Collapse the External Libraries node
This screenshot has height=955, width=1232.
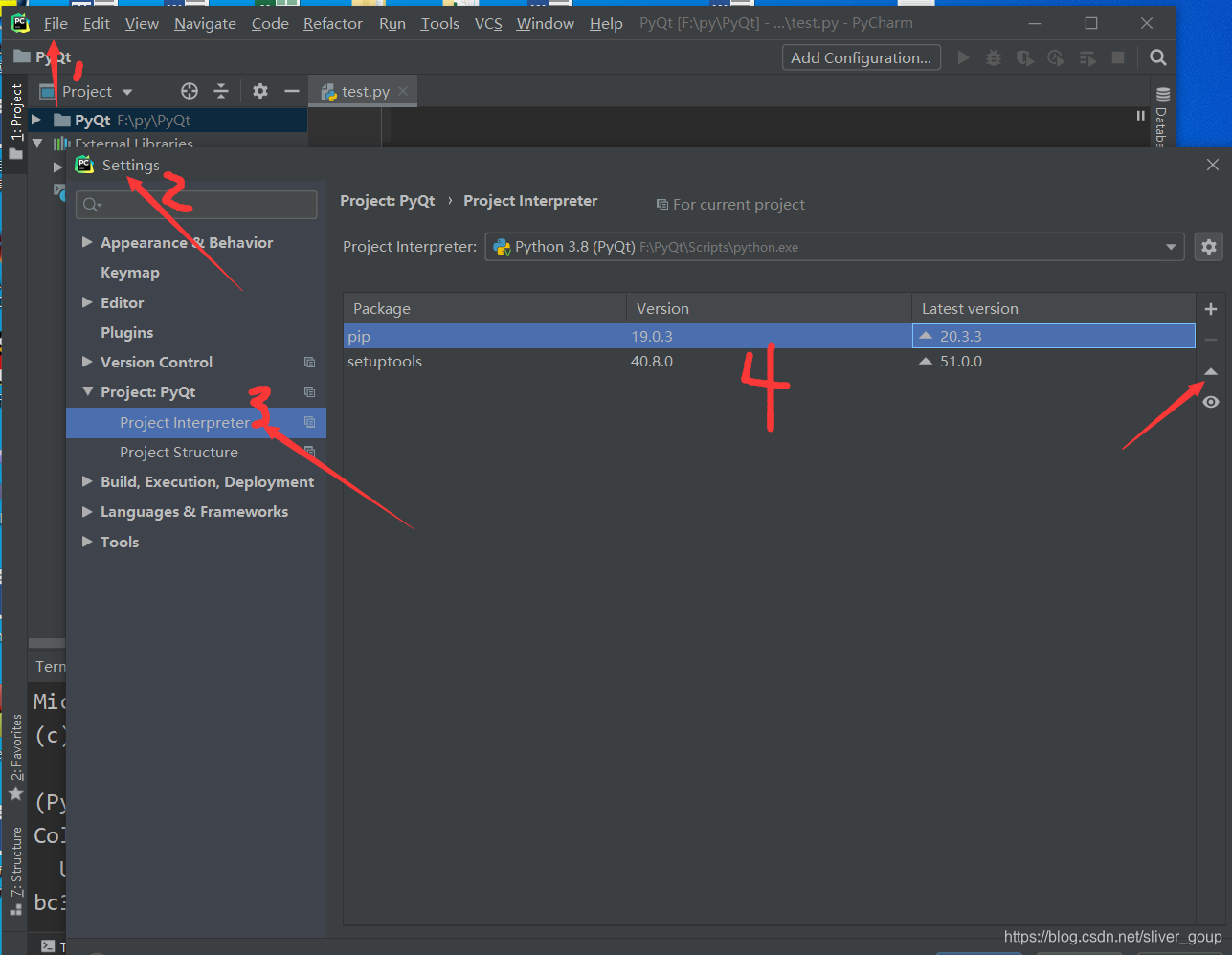[x=37, y=144]
